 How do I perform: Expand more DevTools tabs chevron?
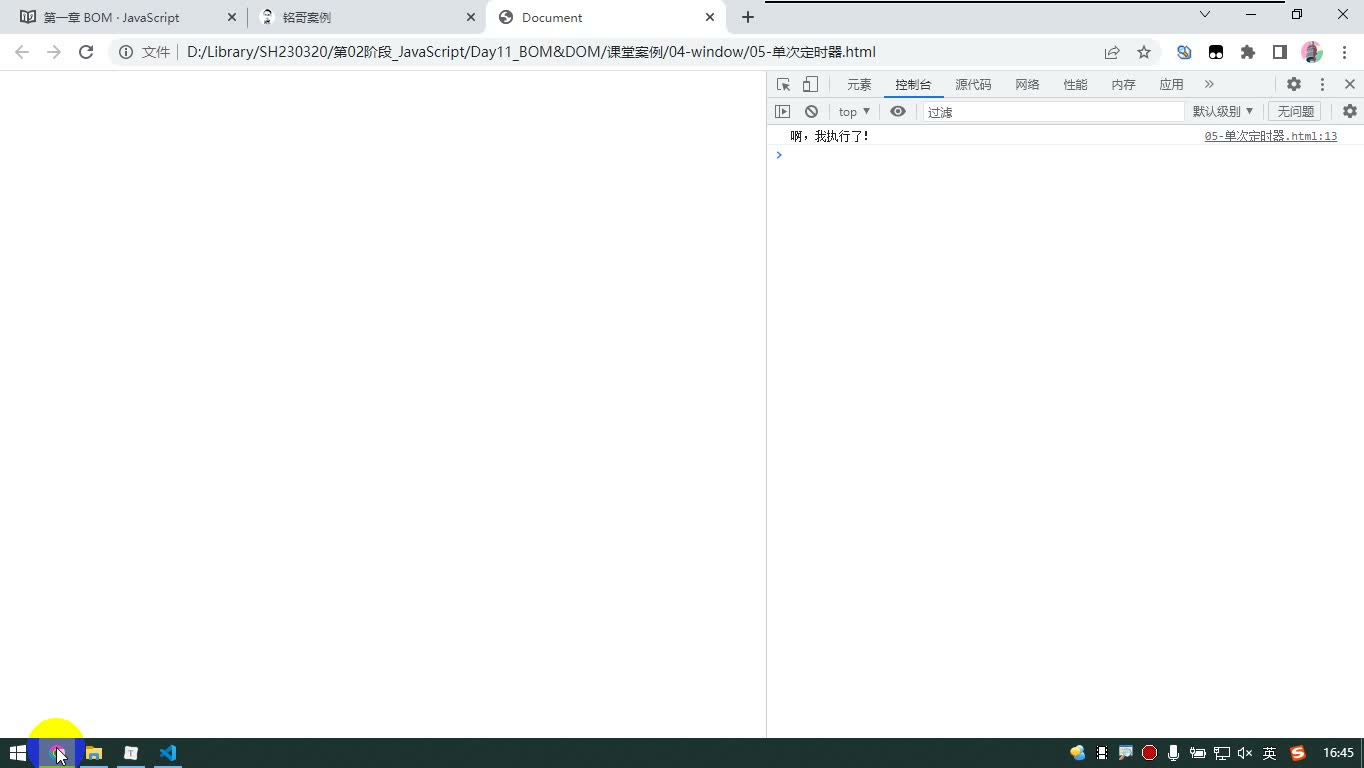coord(1209,85)
